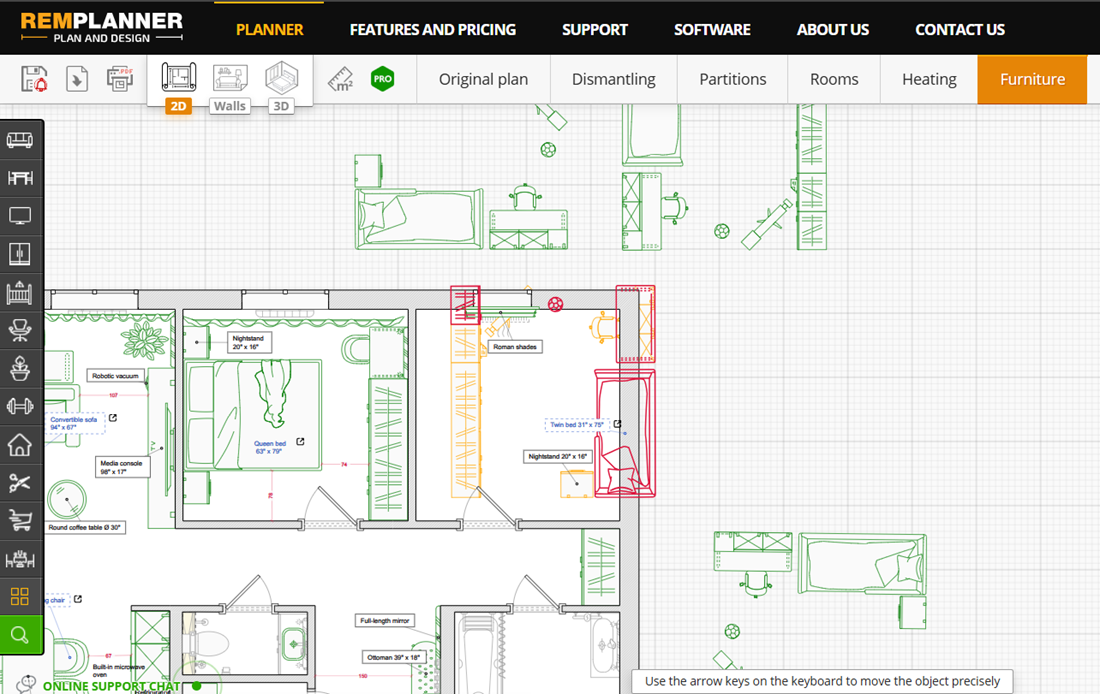Viewport: 1100px width, 694px height.
Task: Select the sofa furniture category icon
Action: (20, 140)
